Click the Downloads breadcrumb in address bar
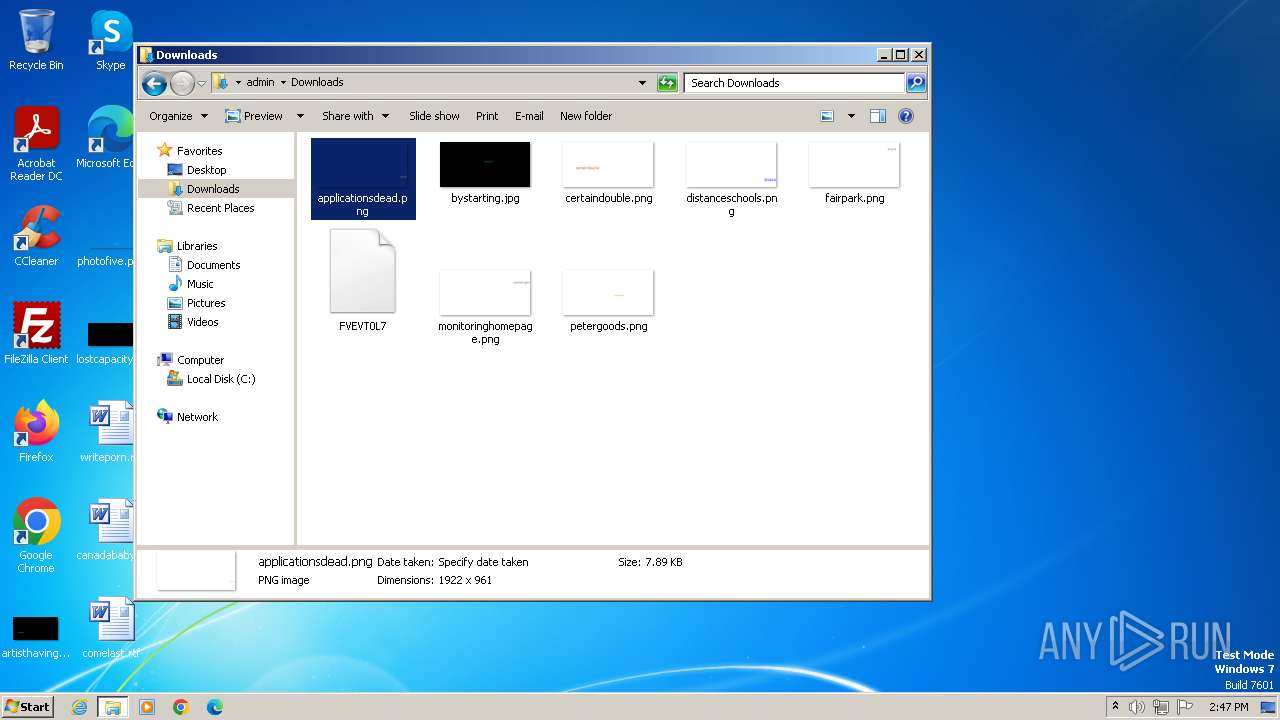The height and width of the screenshot is (720, 1280). click(317, 82)
